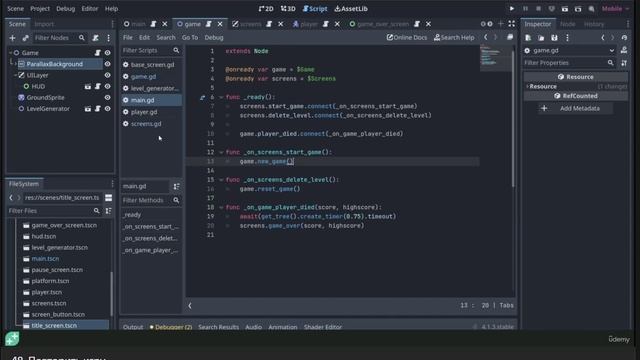Viewport: 640px width, 360px height.
Task: Open the Debug menu in top bar
Action: coord(65,9)
